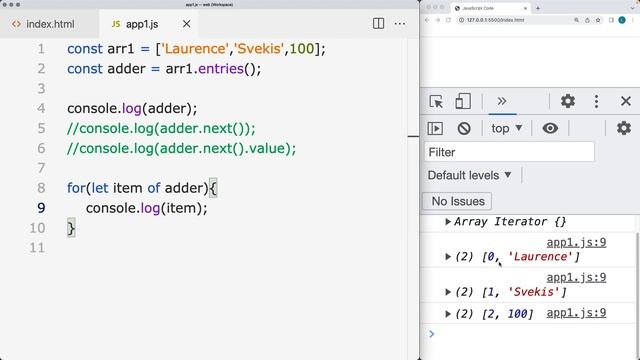Create a live expression with eye icon
The width and height of the screenshot is (640, 360).
coord(550,128)
